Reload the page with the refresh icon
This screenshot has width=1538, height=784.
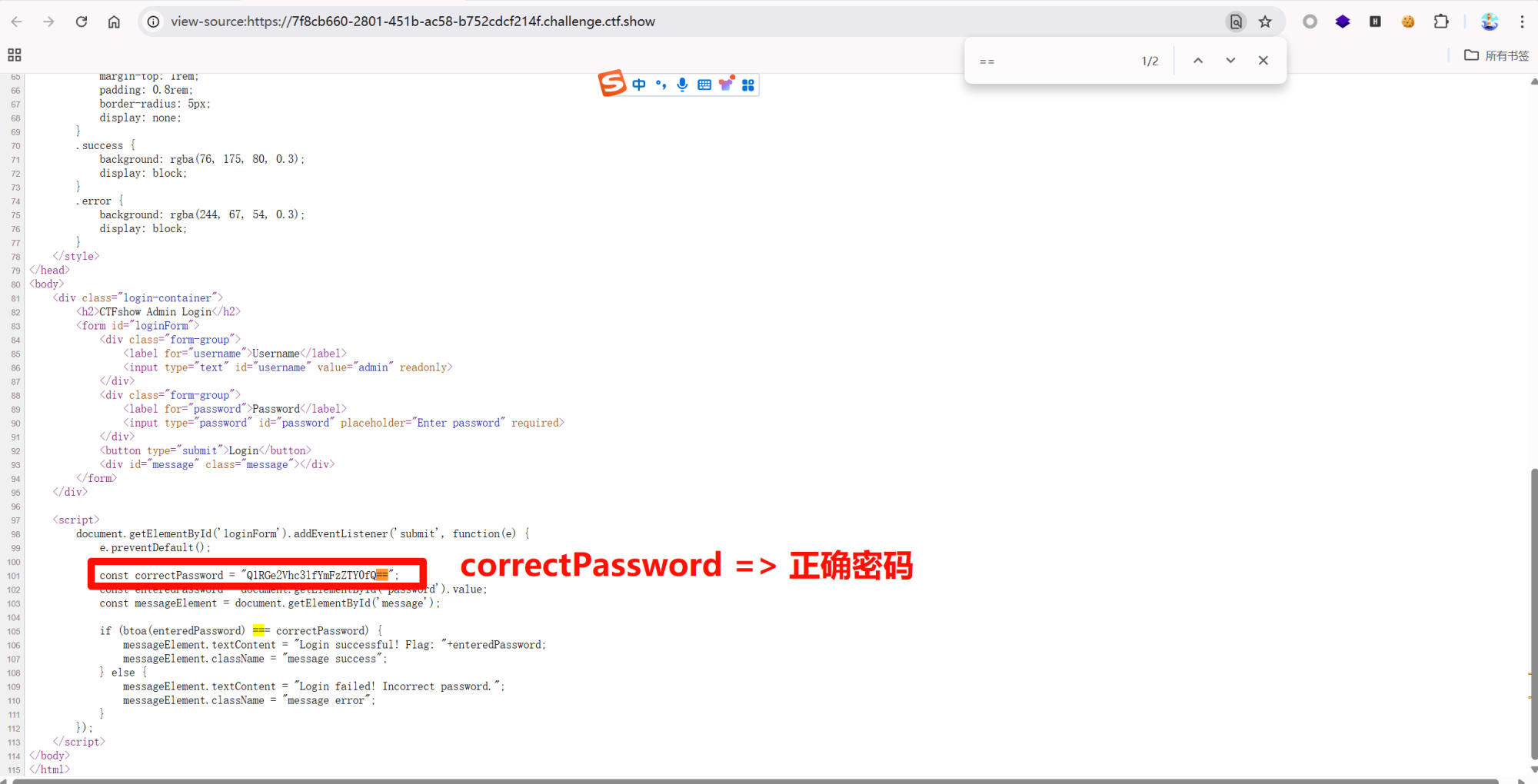pos(82,22)
